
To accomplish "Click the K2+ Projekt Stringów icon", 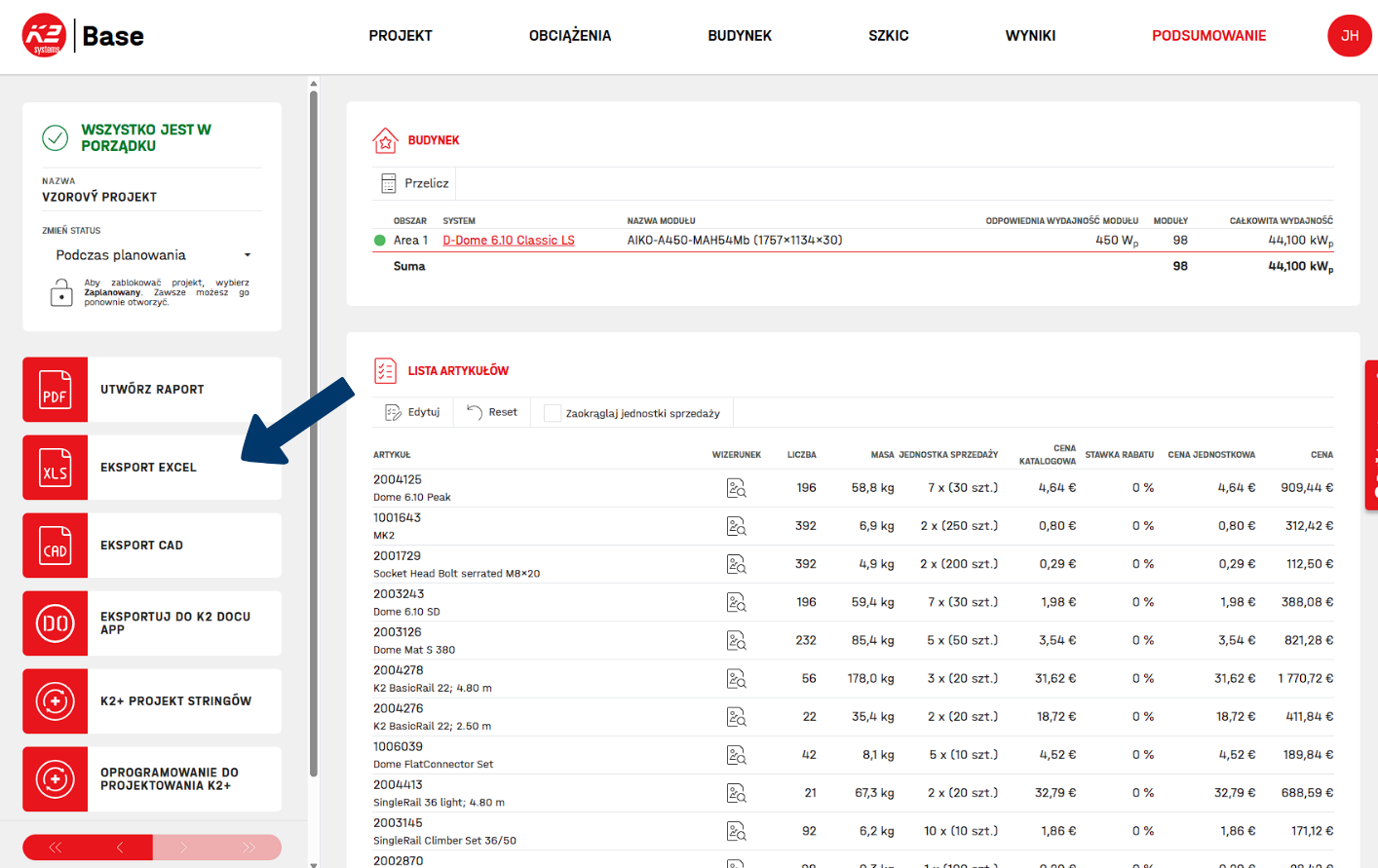I will [x=56, y=701].
